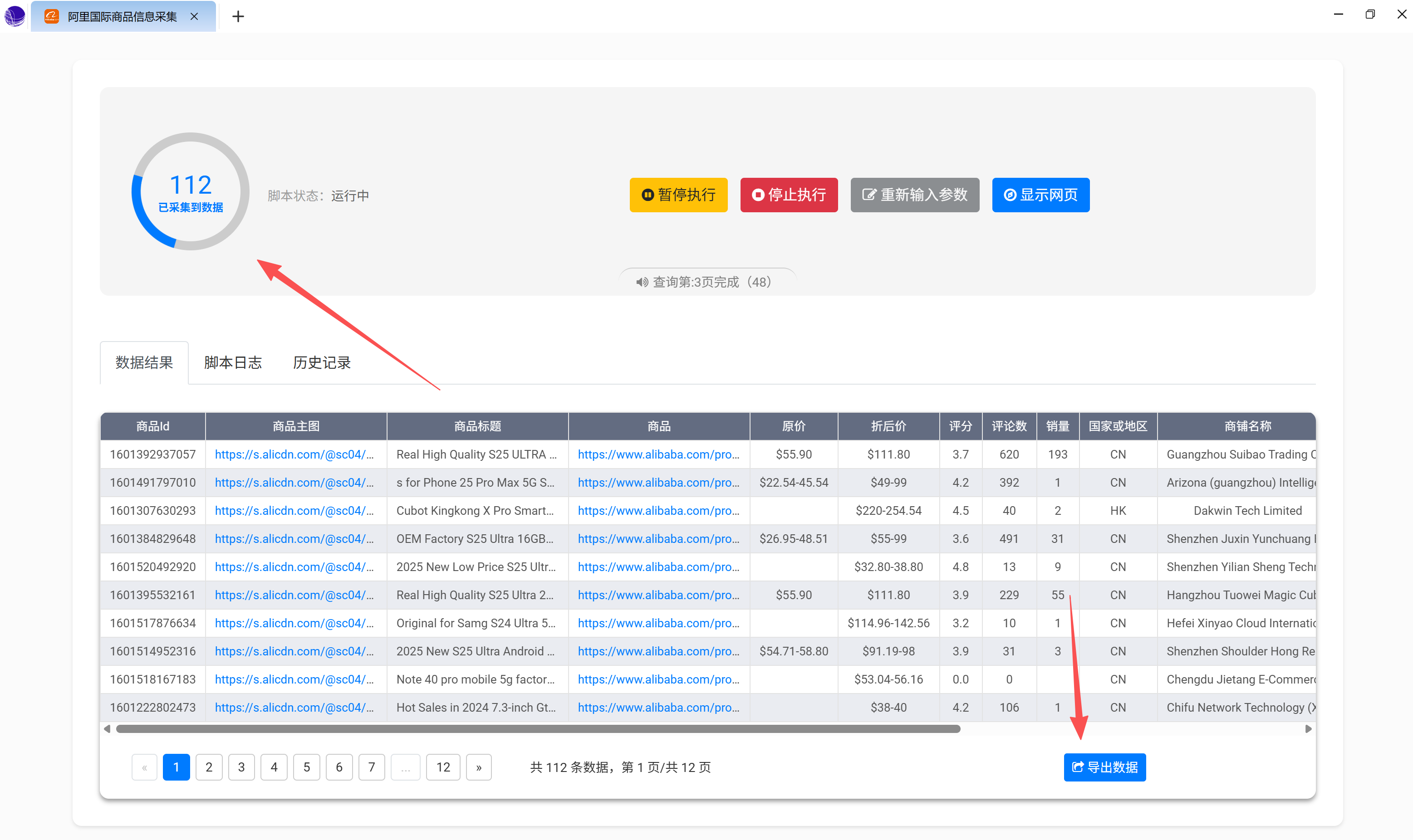Screen dimensions: 1413x840
Task: Restore down the application window
Action: point(1370,15)
